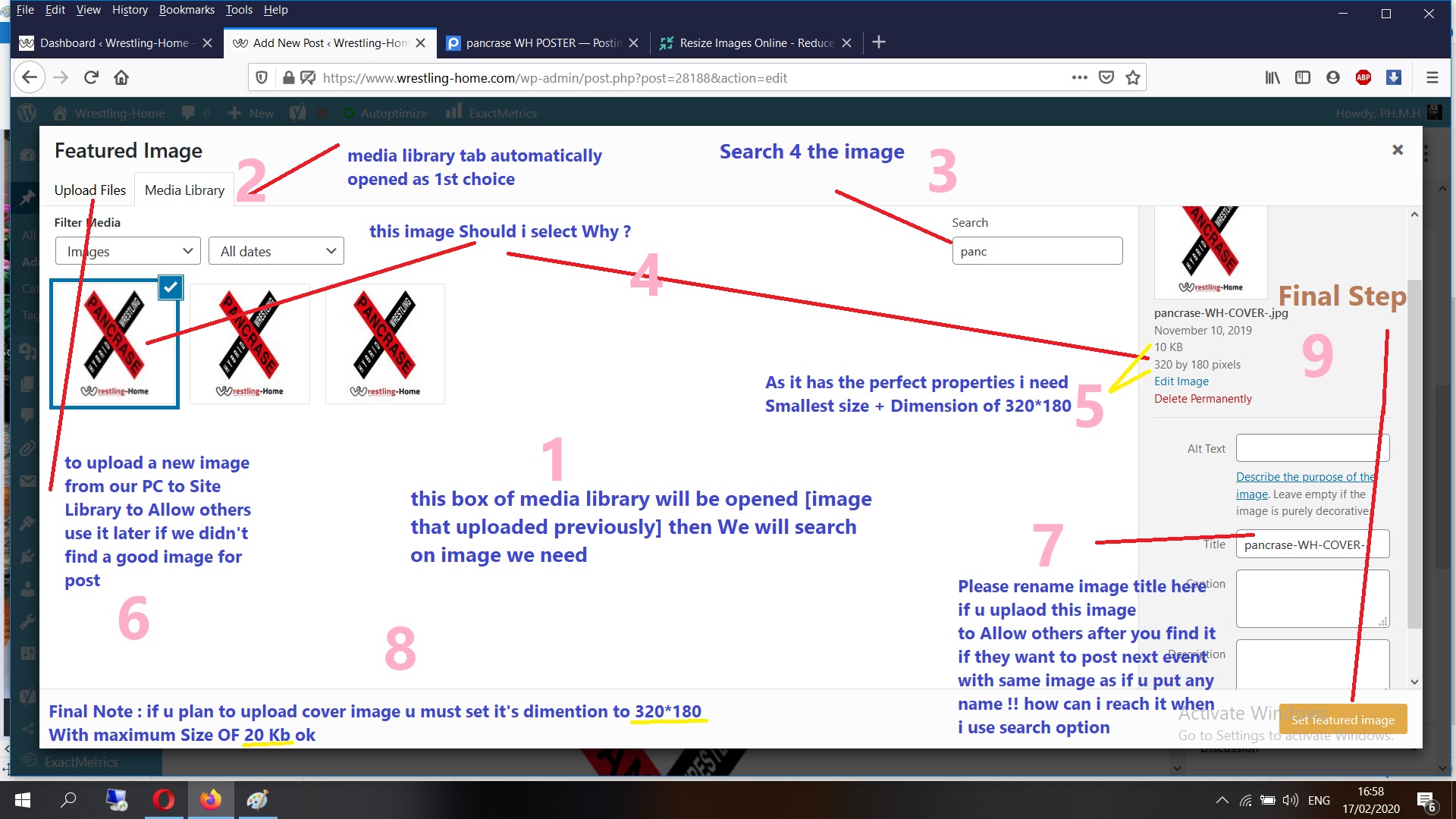1456x819 pixels.
Task: Save page to Pocket icon
Action: (1106, 77)
